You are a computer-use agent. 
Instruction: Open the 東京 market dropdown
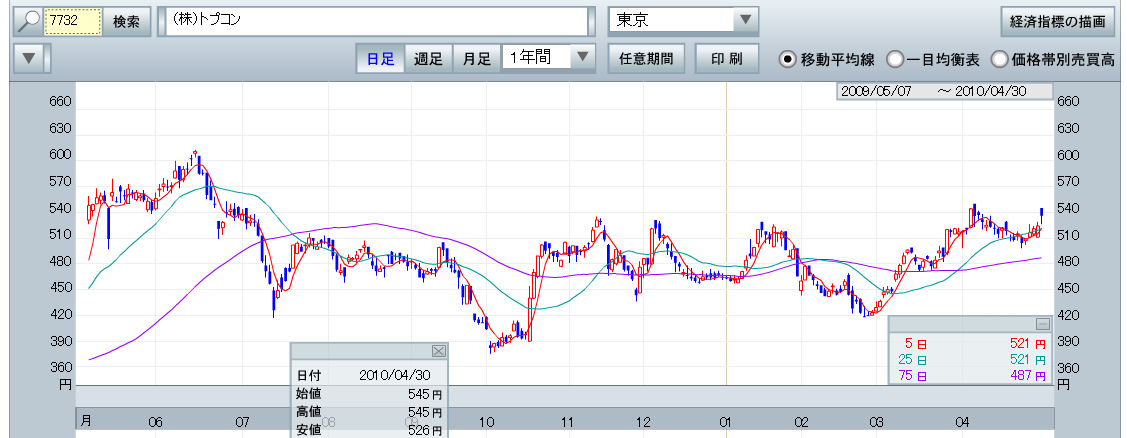[745, 21]
